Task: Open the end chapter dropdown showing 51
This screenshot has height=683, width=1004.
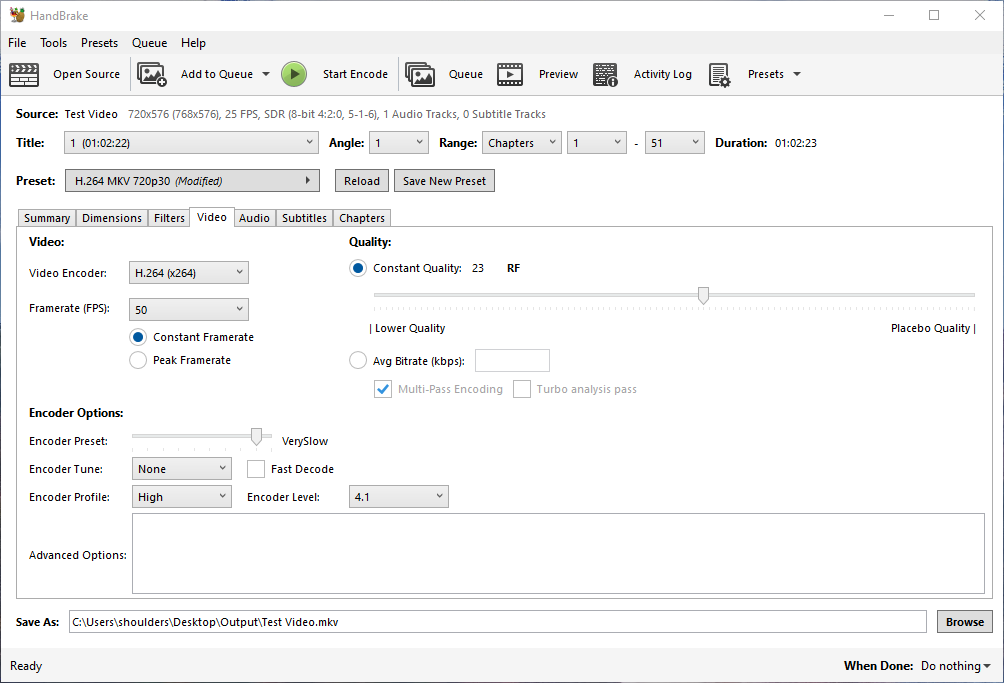Action: click(x=675, y=143)
